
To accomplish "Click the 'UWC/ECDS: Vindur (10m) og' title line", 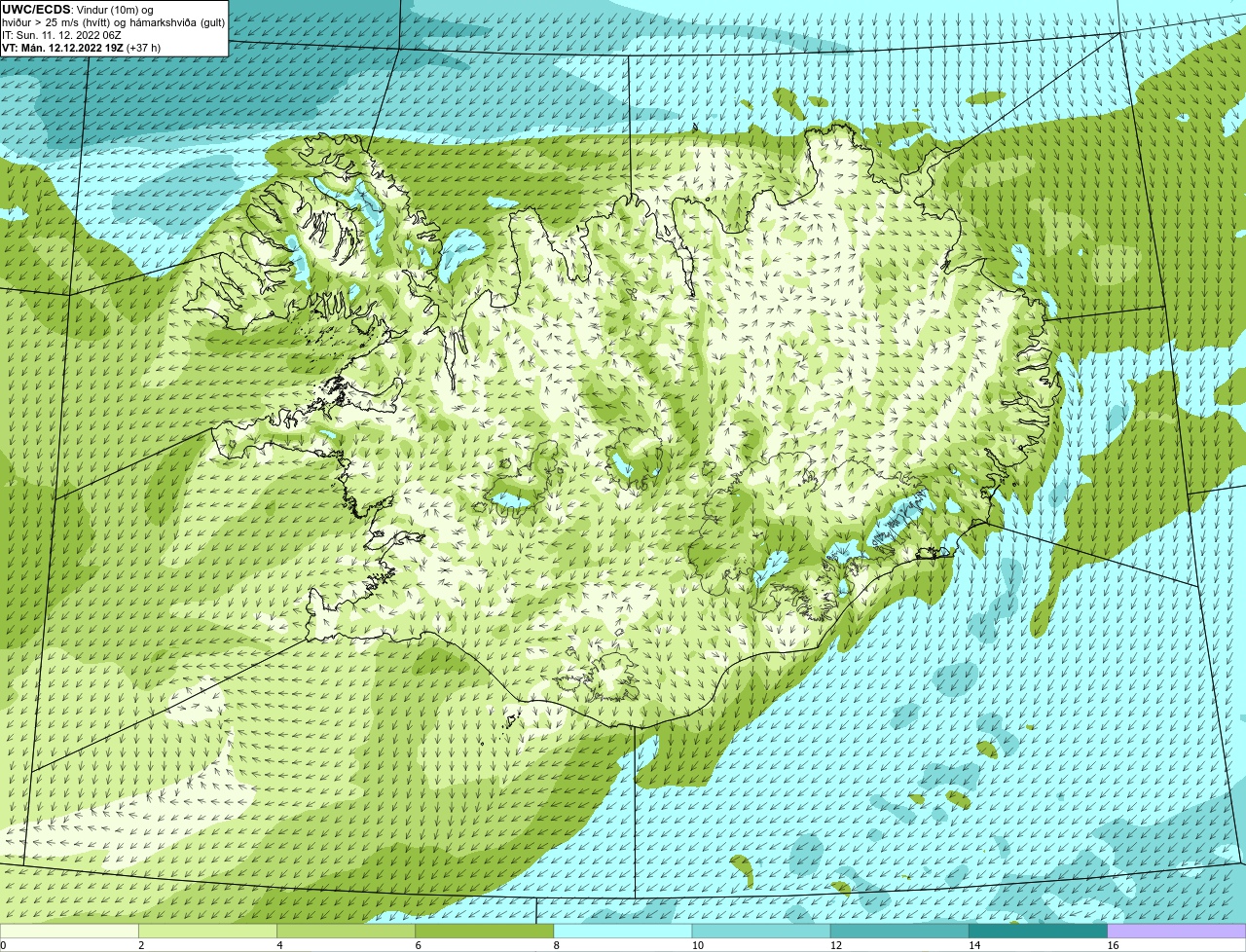I will [x=78, y=10].
